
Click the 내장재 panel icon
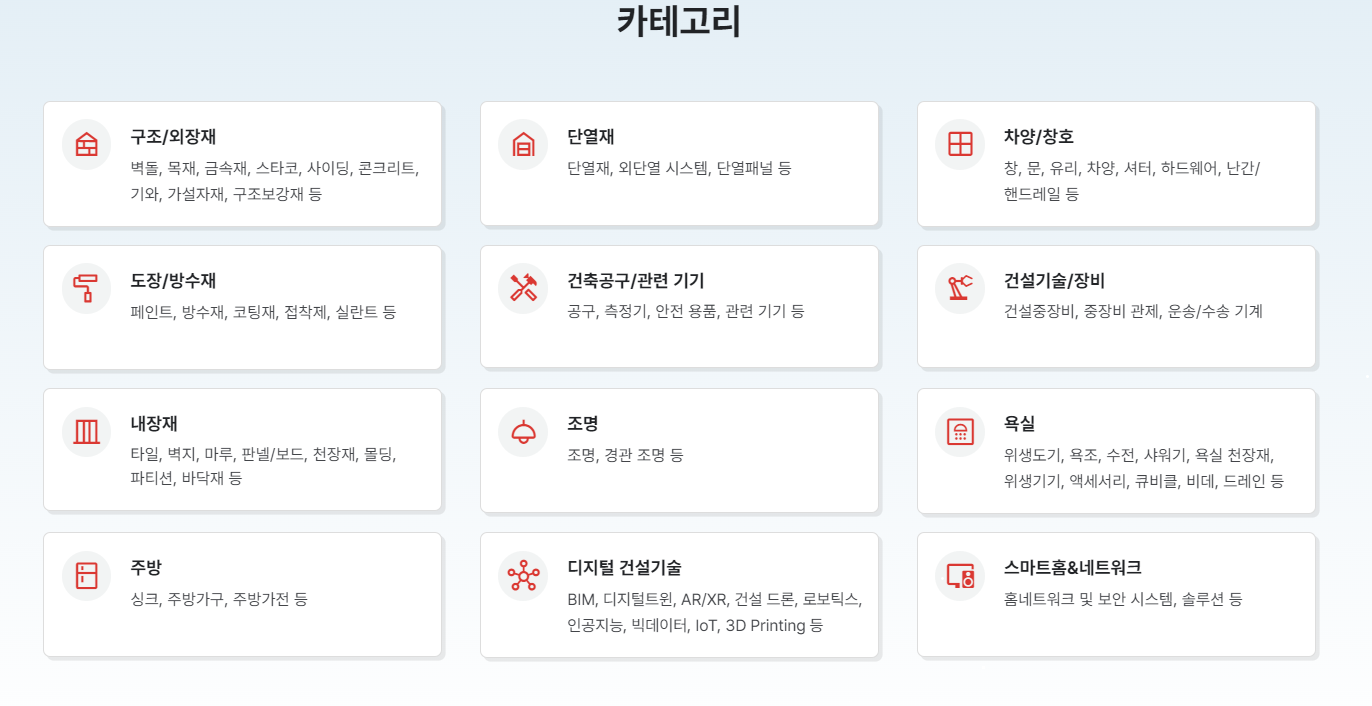(87, 432)
